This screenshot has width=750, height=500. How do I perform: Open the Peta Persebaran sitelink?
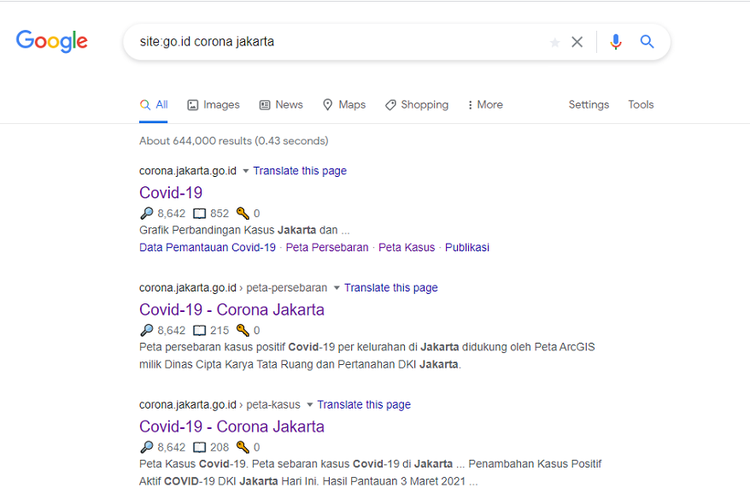[326, 247]
